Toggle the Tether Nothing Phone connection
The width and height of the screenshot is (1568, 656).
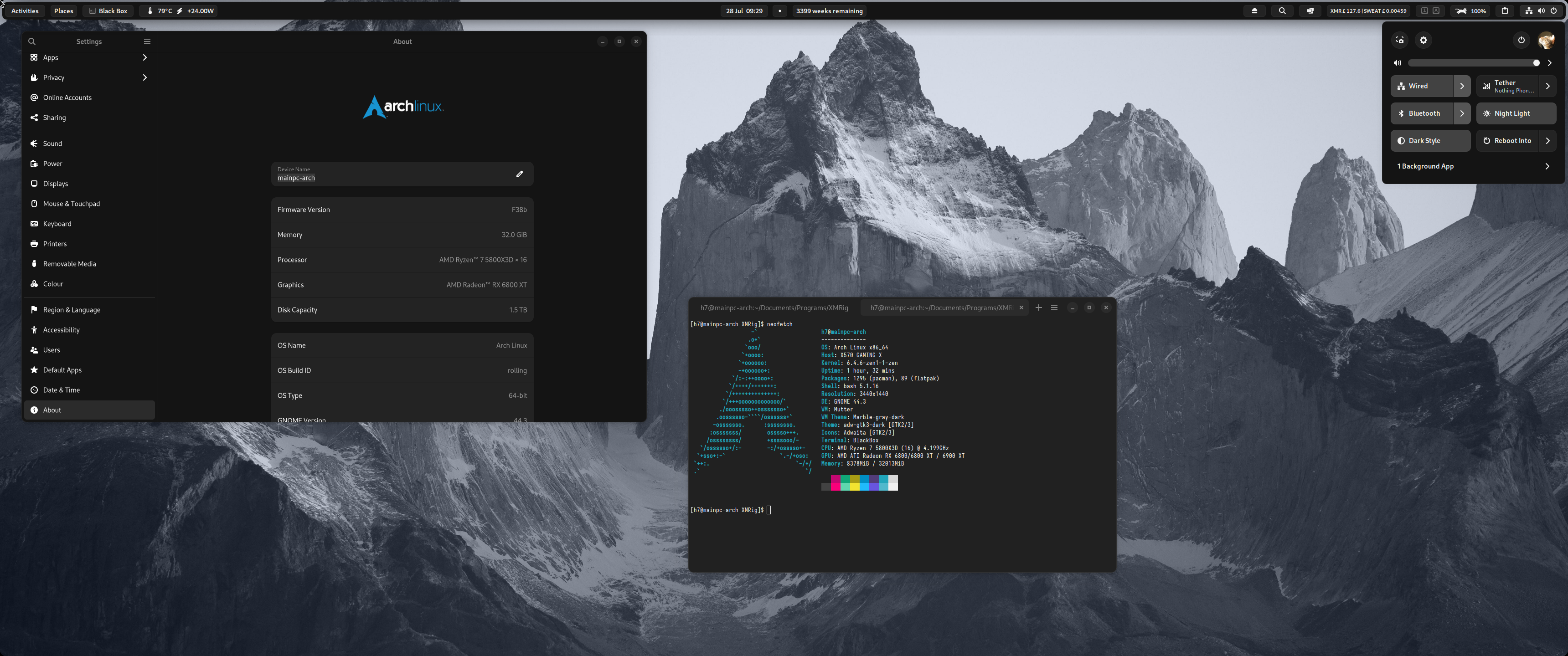point(1507,86)
